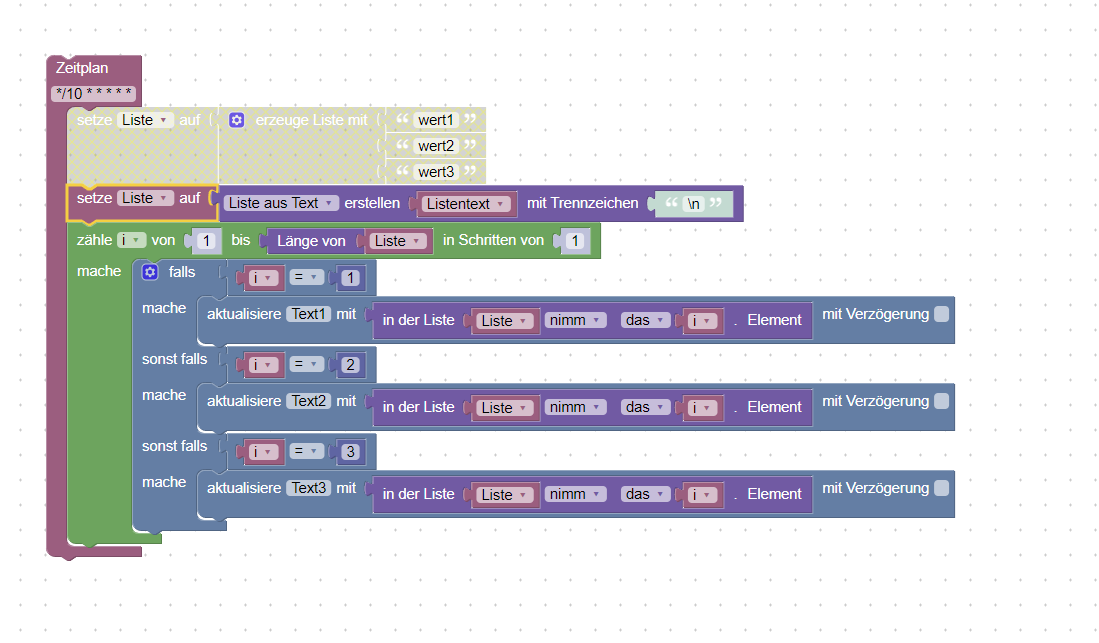This screenshot has width=1099, height=643.
Task: Toggle 'mit Verzögerung' checkbox on the Text2 block
Action: pyautogui.click(x=942, y=401)
